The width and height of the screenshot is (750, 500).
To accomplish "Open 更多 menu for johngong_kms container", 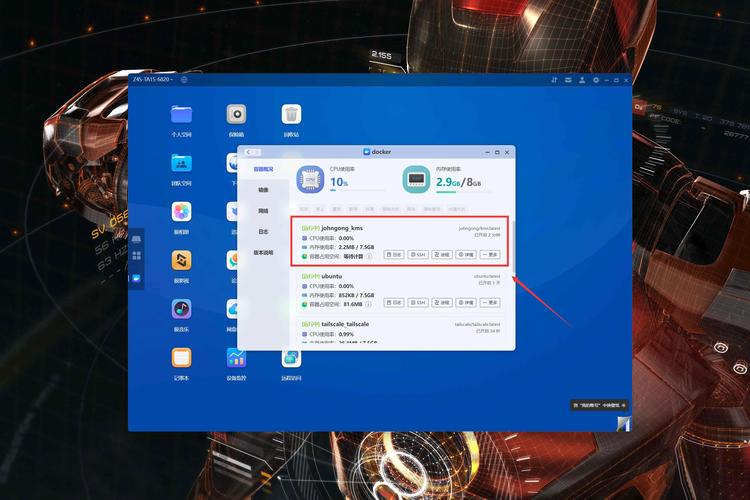I will coord(492,255).
